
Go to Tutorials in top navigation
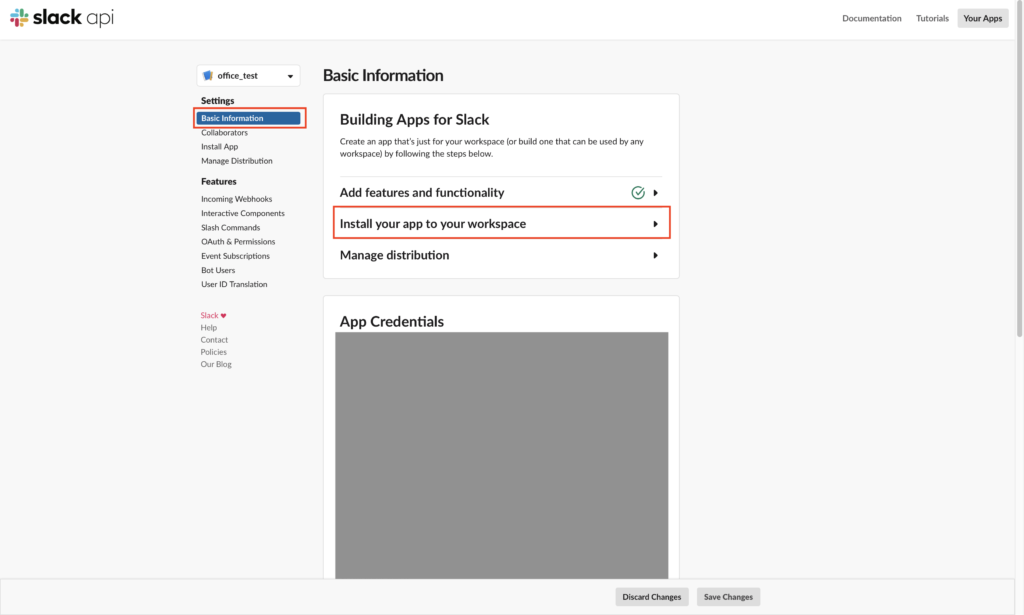click(x=932, y=18)
